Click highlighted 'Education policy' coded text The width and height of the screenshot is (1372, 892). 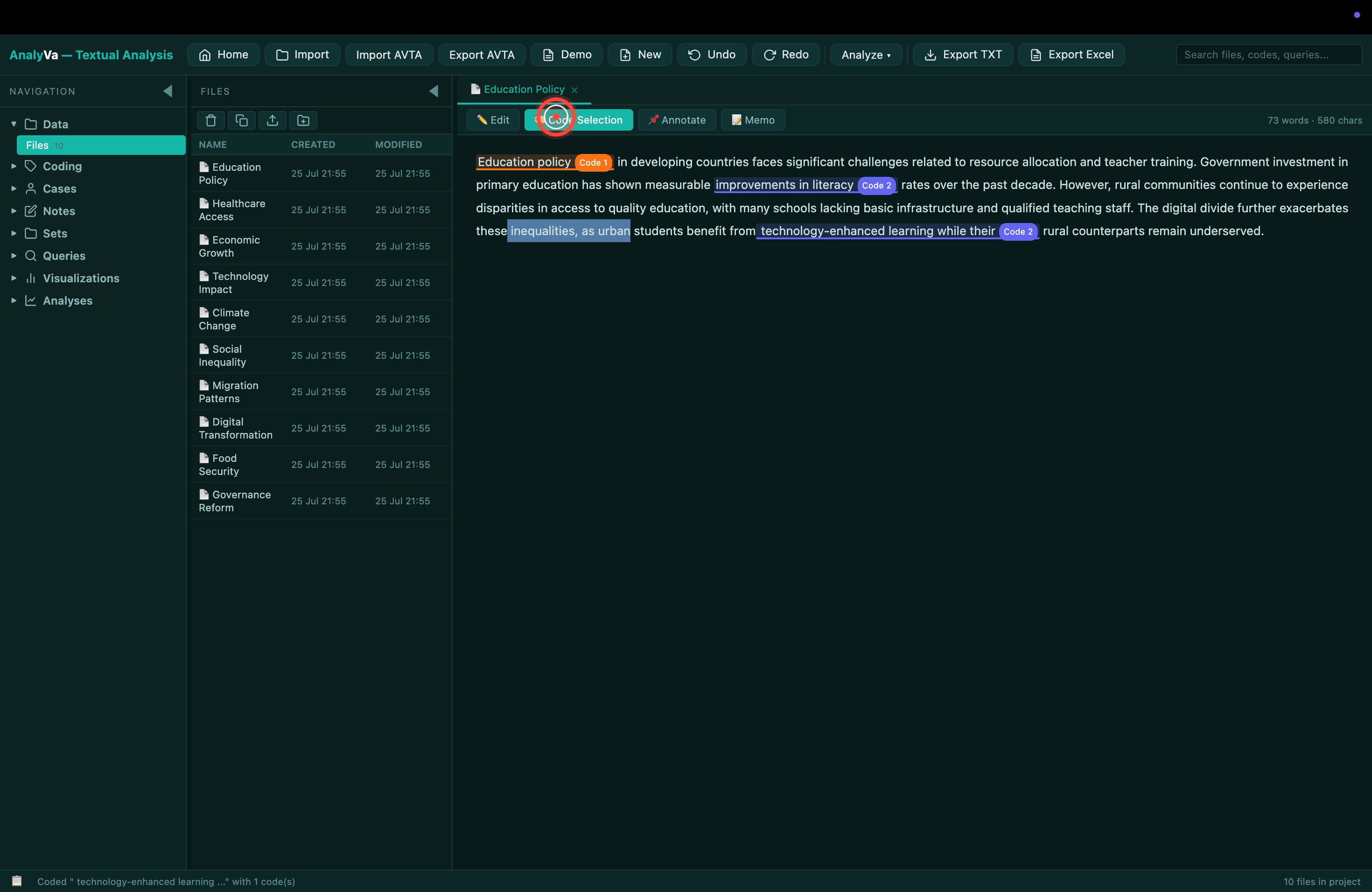click(x=524, y=162)
